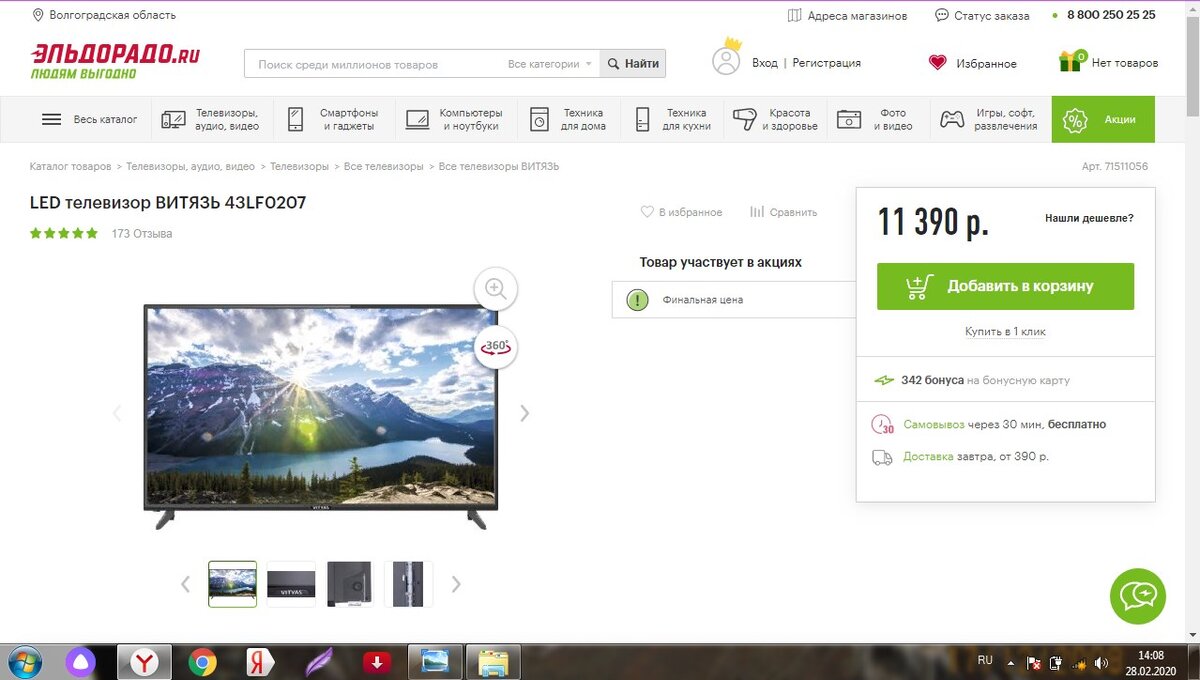Click Купить в 1 клик link

(1005, 331)
